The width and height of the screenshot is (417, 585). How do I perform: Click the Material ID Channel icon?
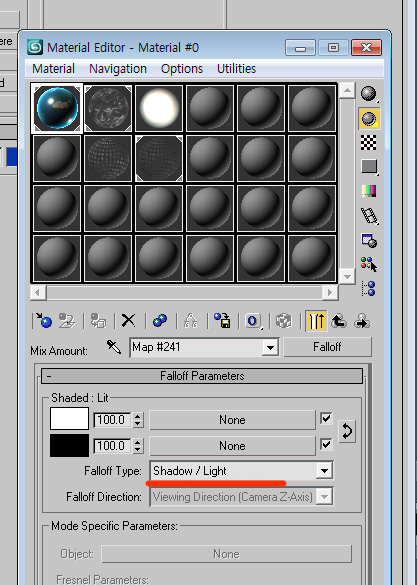tap(253, 321)
